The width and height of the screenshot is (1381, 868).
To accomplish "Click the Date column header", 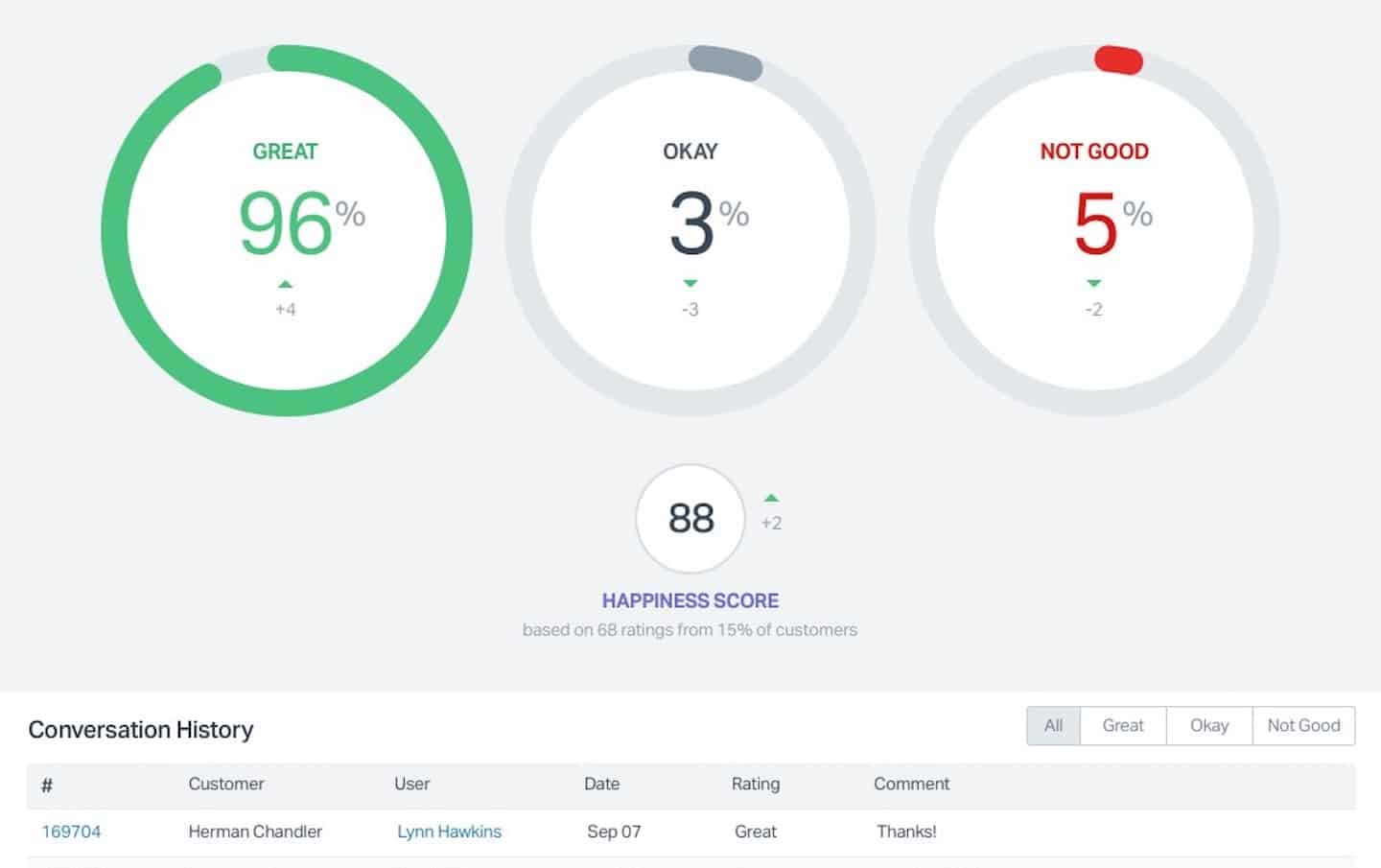I will (601, 784).
